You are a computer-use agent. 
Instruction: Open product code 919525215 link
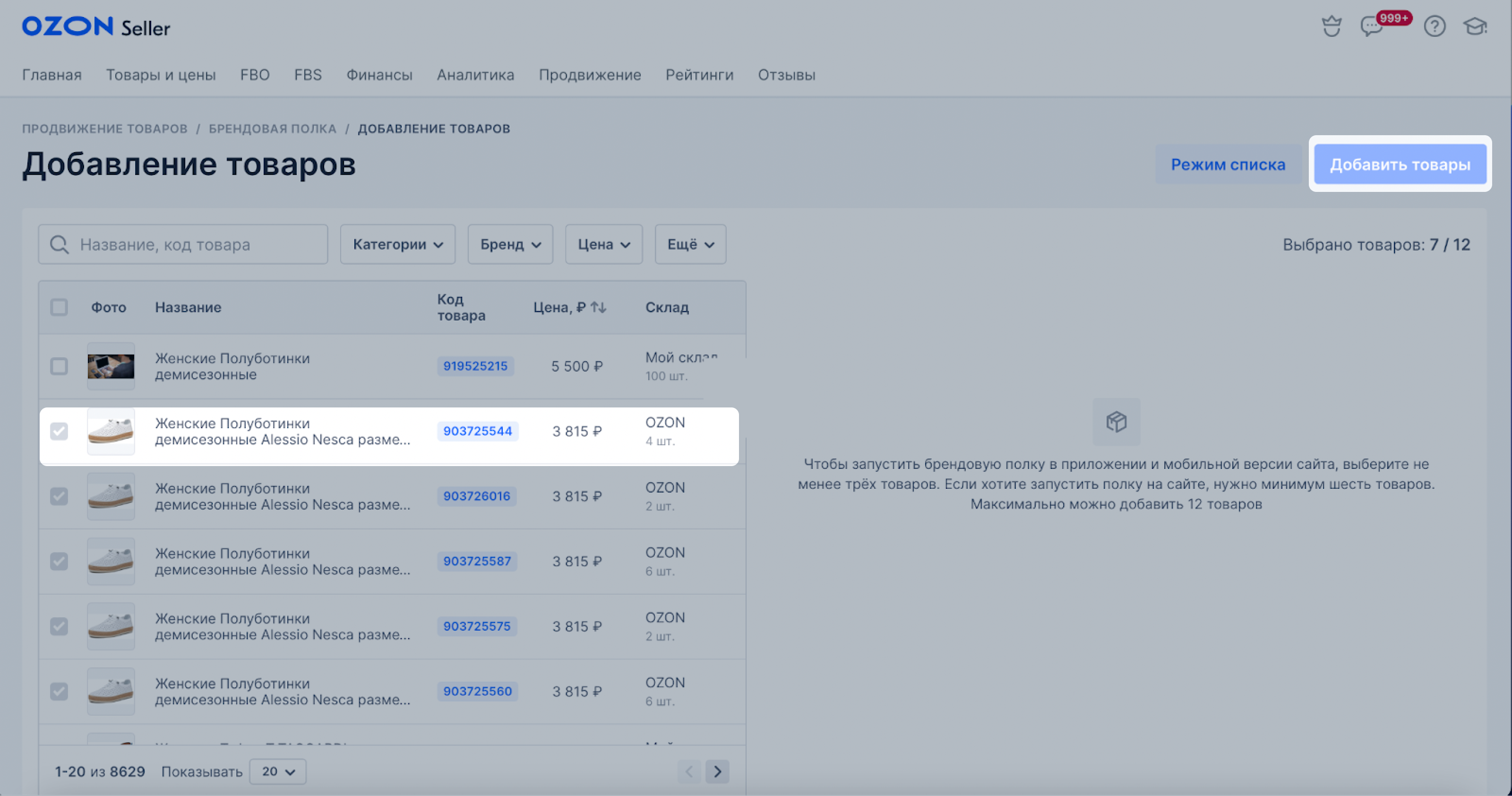(x=475, y=366)
